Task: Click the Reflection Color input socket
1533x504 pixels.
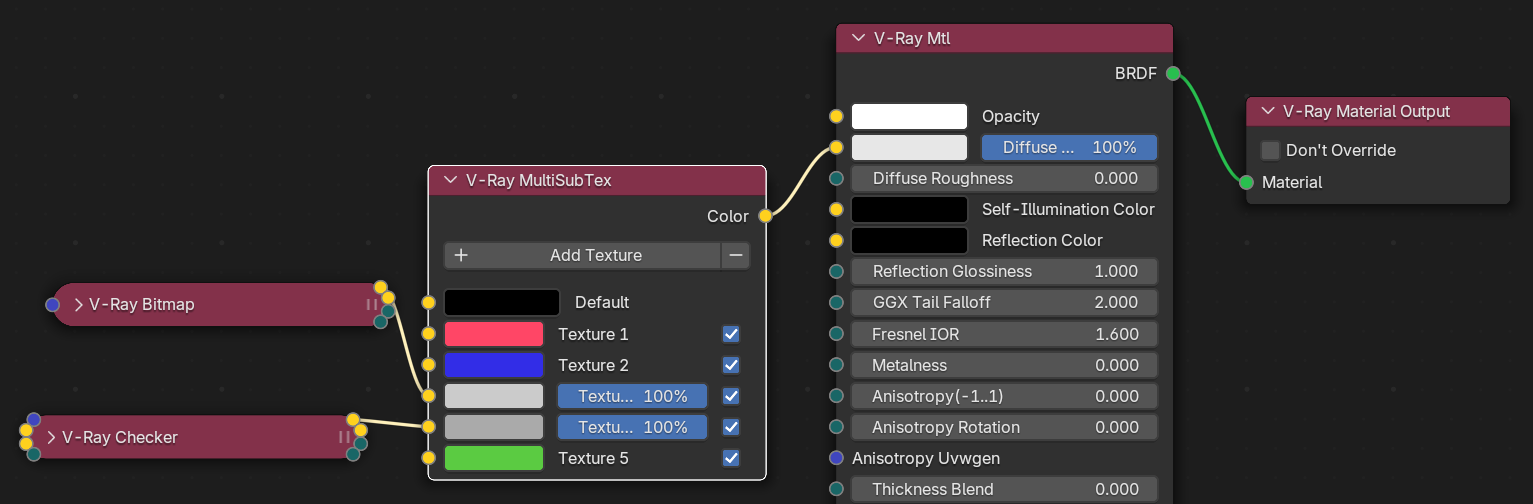Action: pyautogui.click(x=836, y=240)
